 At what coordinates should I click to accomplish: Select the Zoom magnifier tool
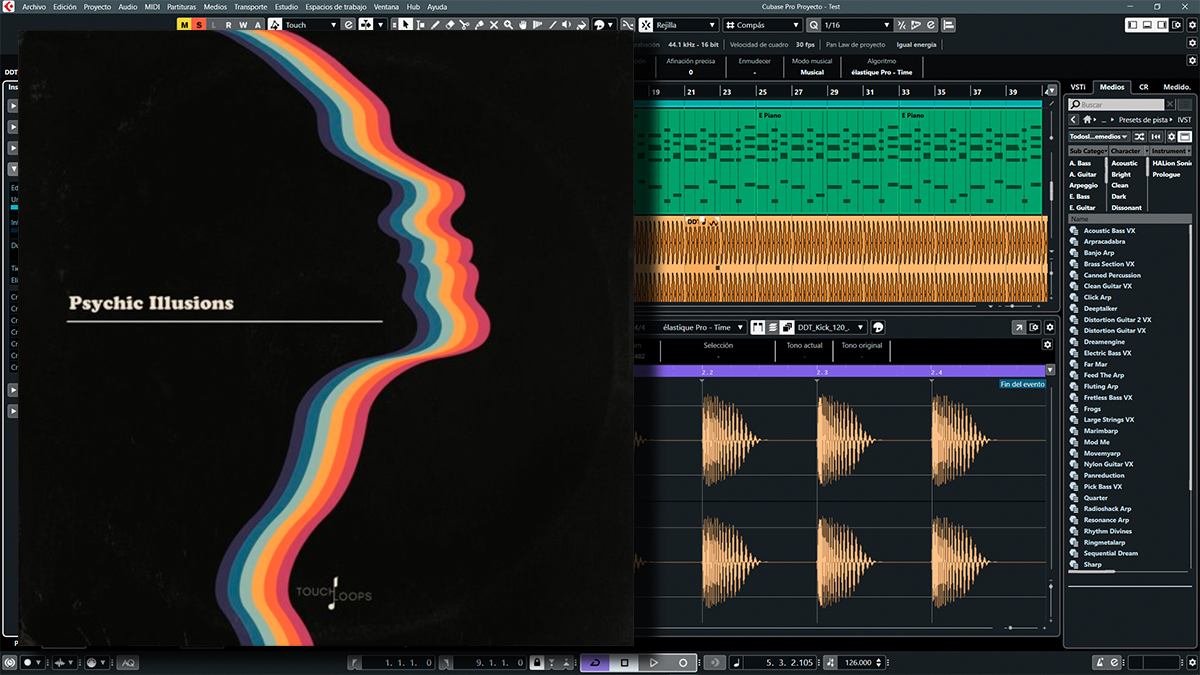508,24
